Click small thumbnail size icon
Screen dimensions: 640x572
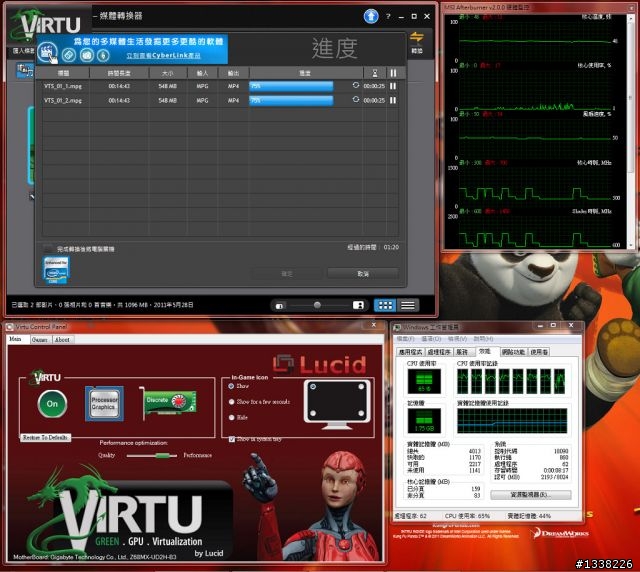pos(280,306)
